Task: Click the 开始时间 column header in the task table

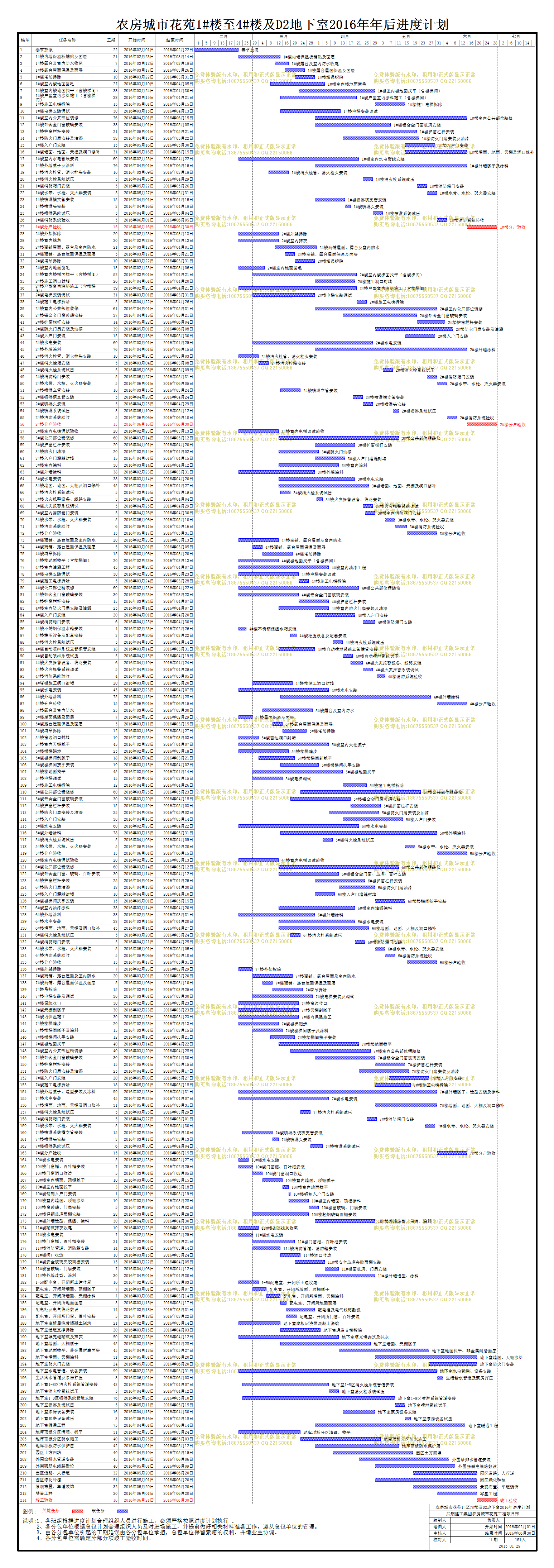Action: pyautogui.click(x=137, y=40)
